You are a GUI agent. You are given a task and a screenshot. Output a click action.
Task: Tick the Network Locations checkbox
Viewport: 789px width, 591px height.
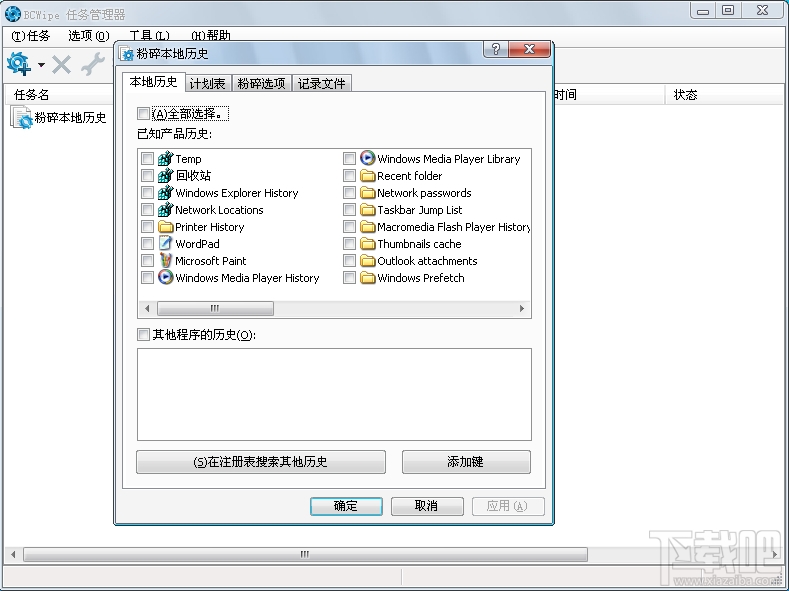tap(147, 210)
